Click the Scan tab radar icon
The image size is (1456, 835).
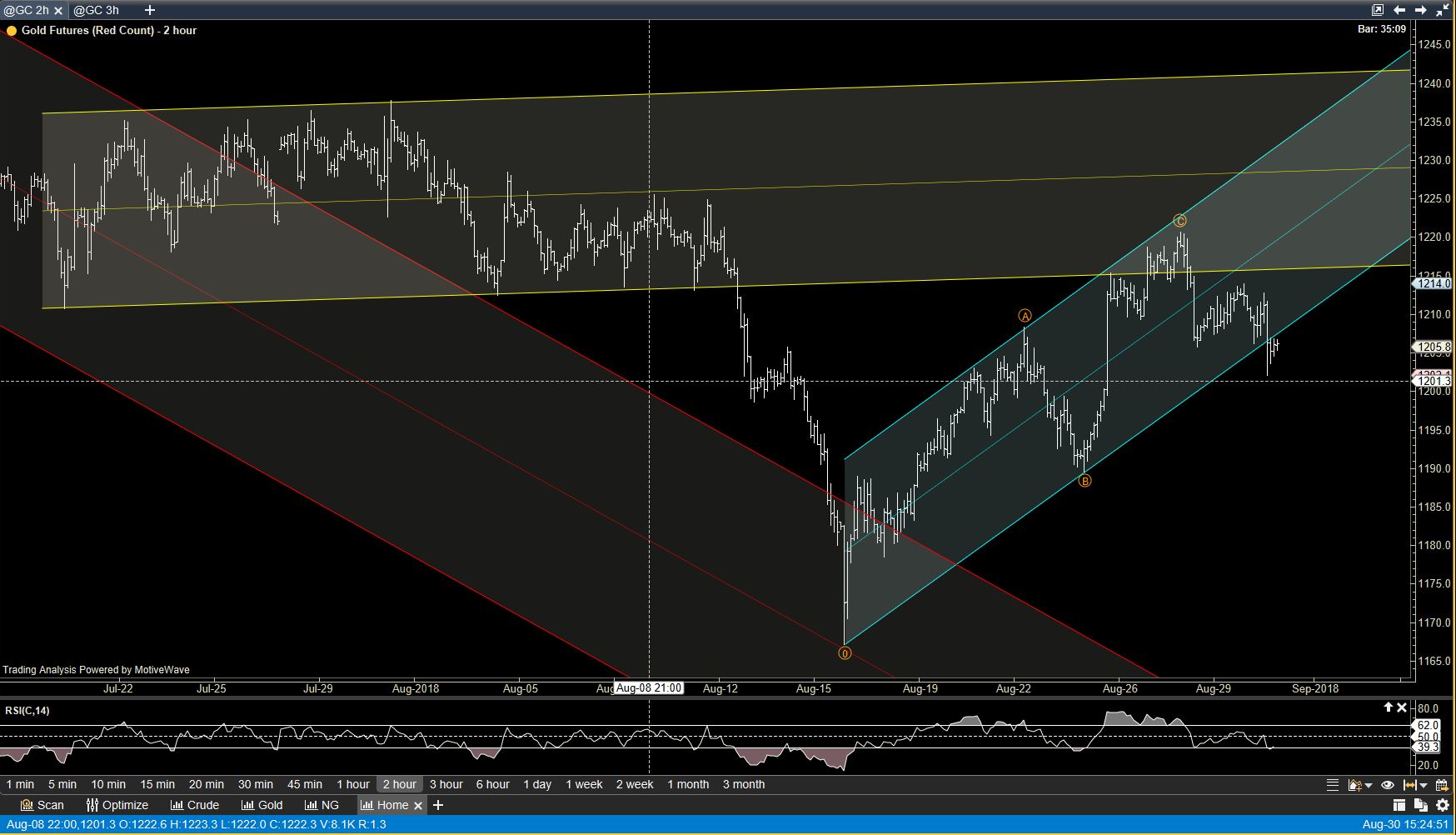[x=27, y=805]
